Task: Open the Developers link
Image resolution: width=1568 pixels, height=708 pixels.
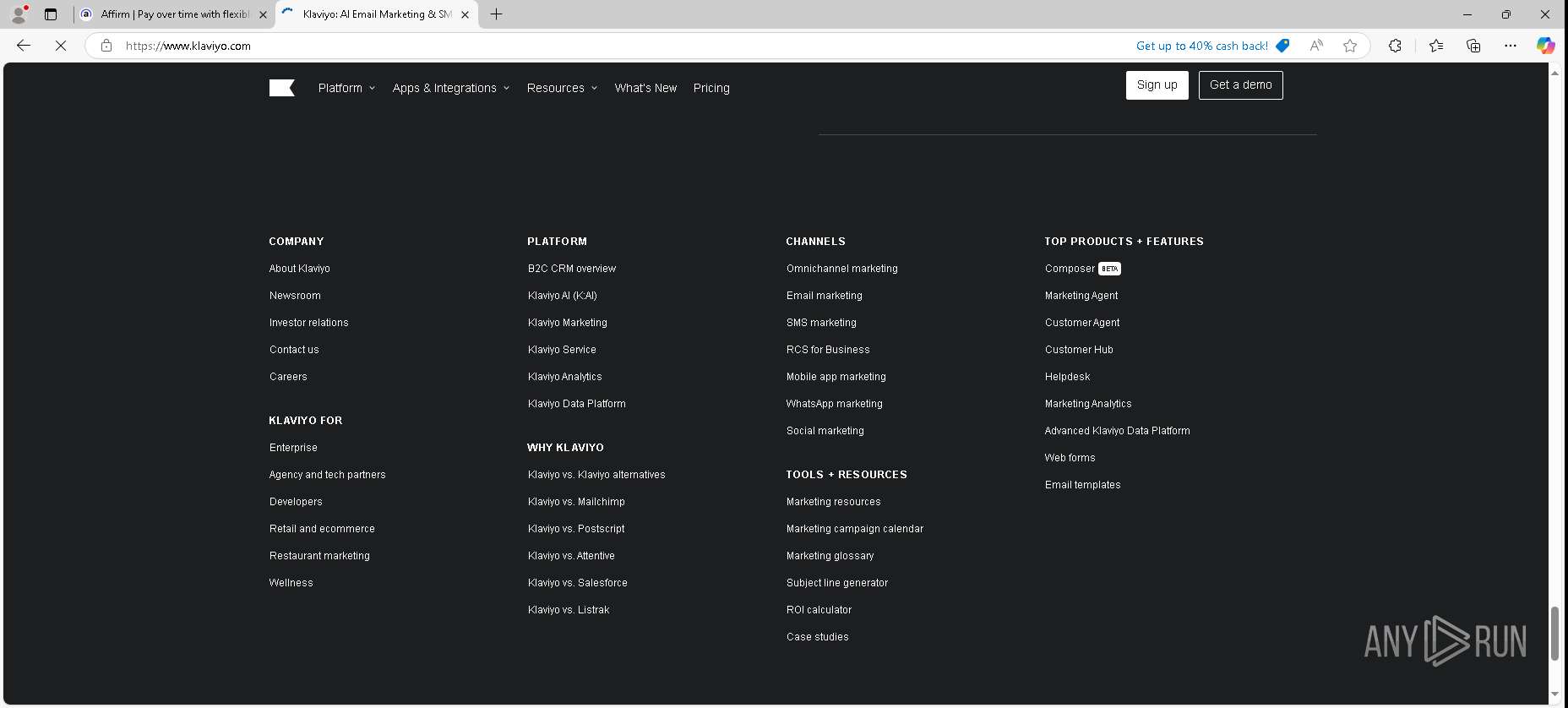Action: click(296, 502)
